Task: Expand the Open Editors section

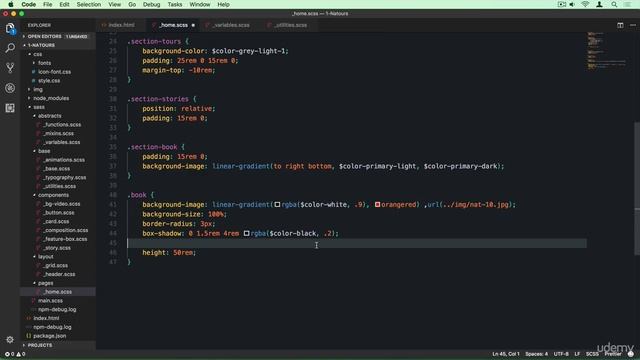Action: 58,36
